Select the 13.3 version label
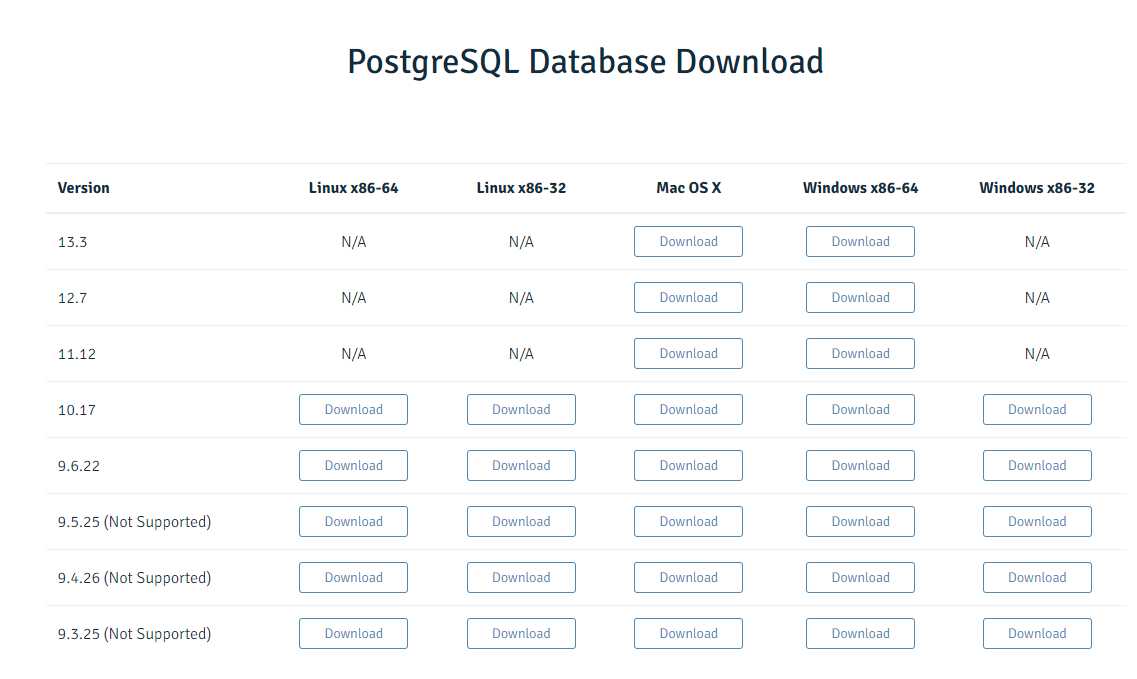Image resolution: width=1137 pixels, height=679 pixels. (73, 242)
